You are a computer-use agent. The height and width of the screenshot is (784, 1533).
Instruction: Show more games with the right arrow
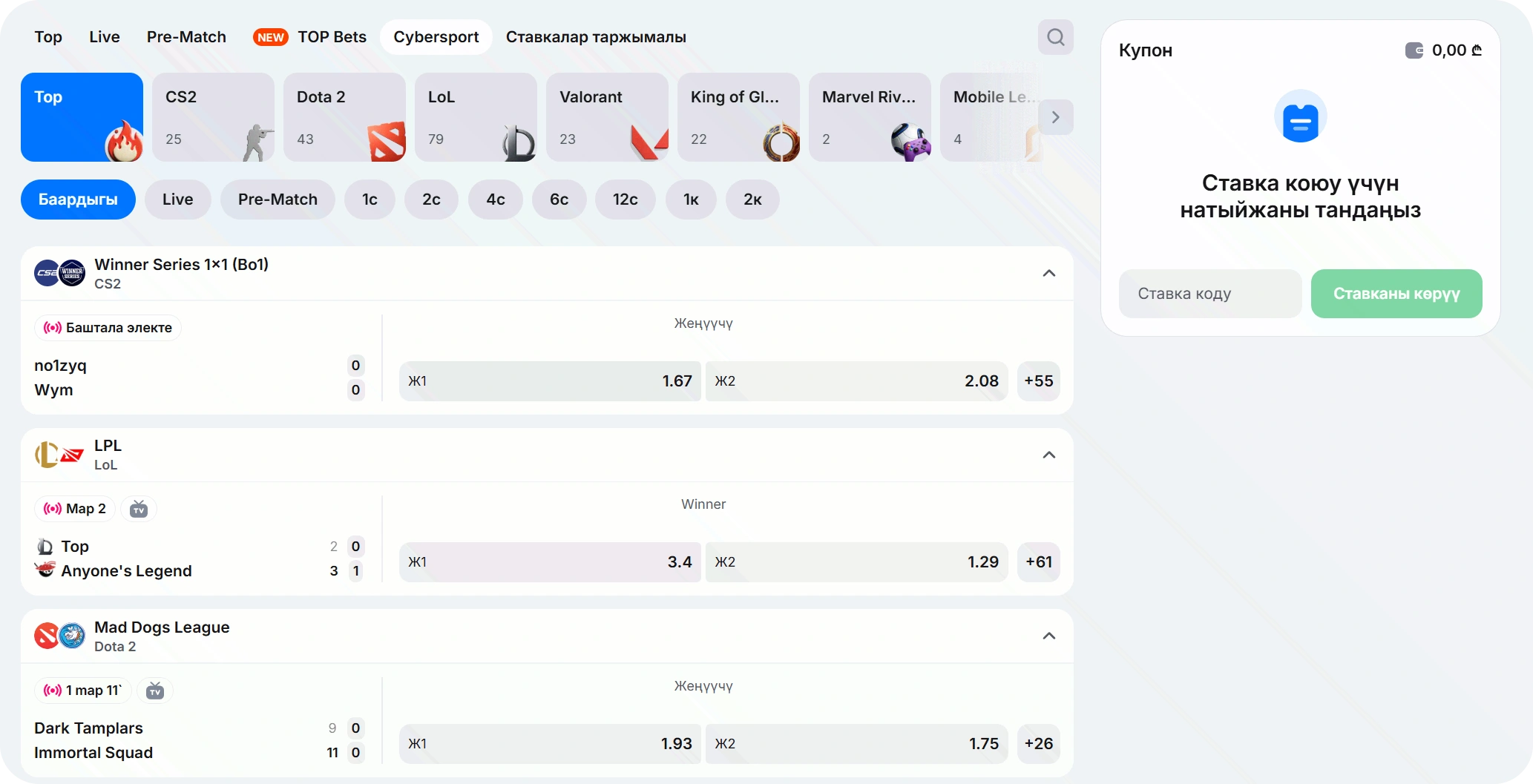[x=1055, y=117]
